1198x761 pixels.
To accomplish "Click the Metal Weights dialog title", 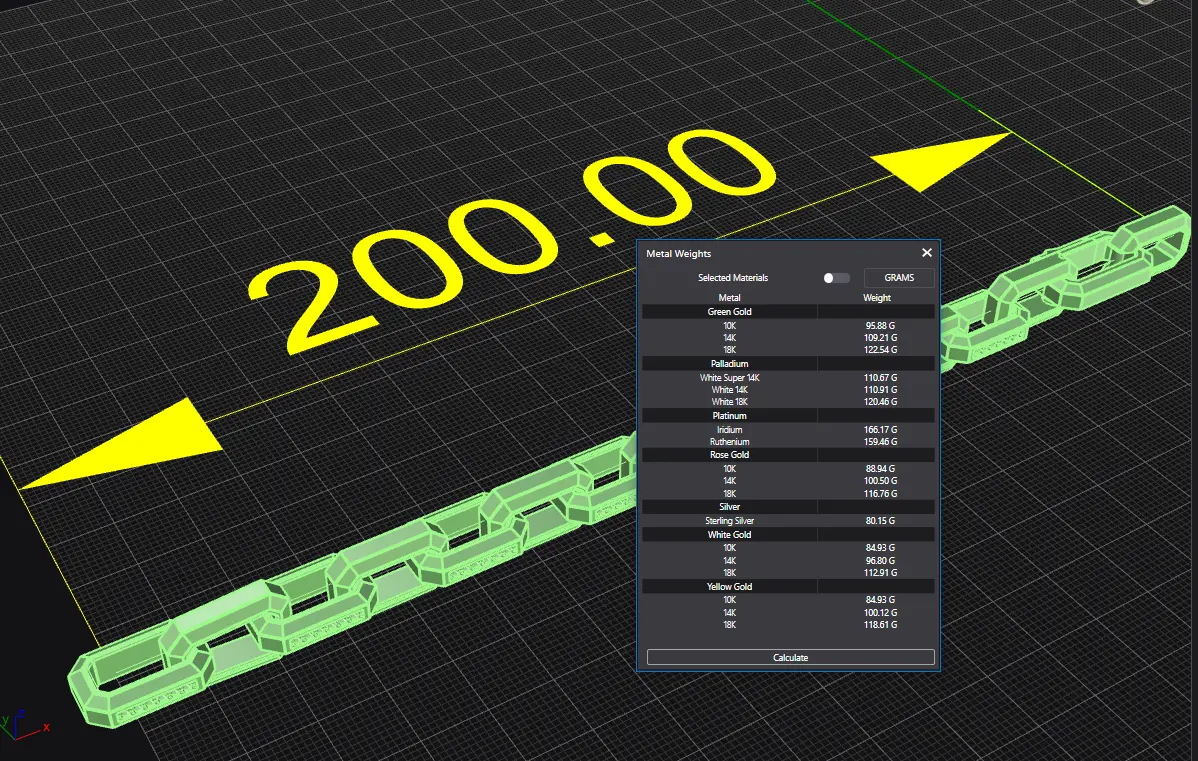I will 678,254.
